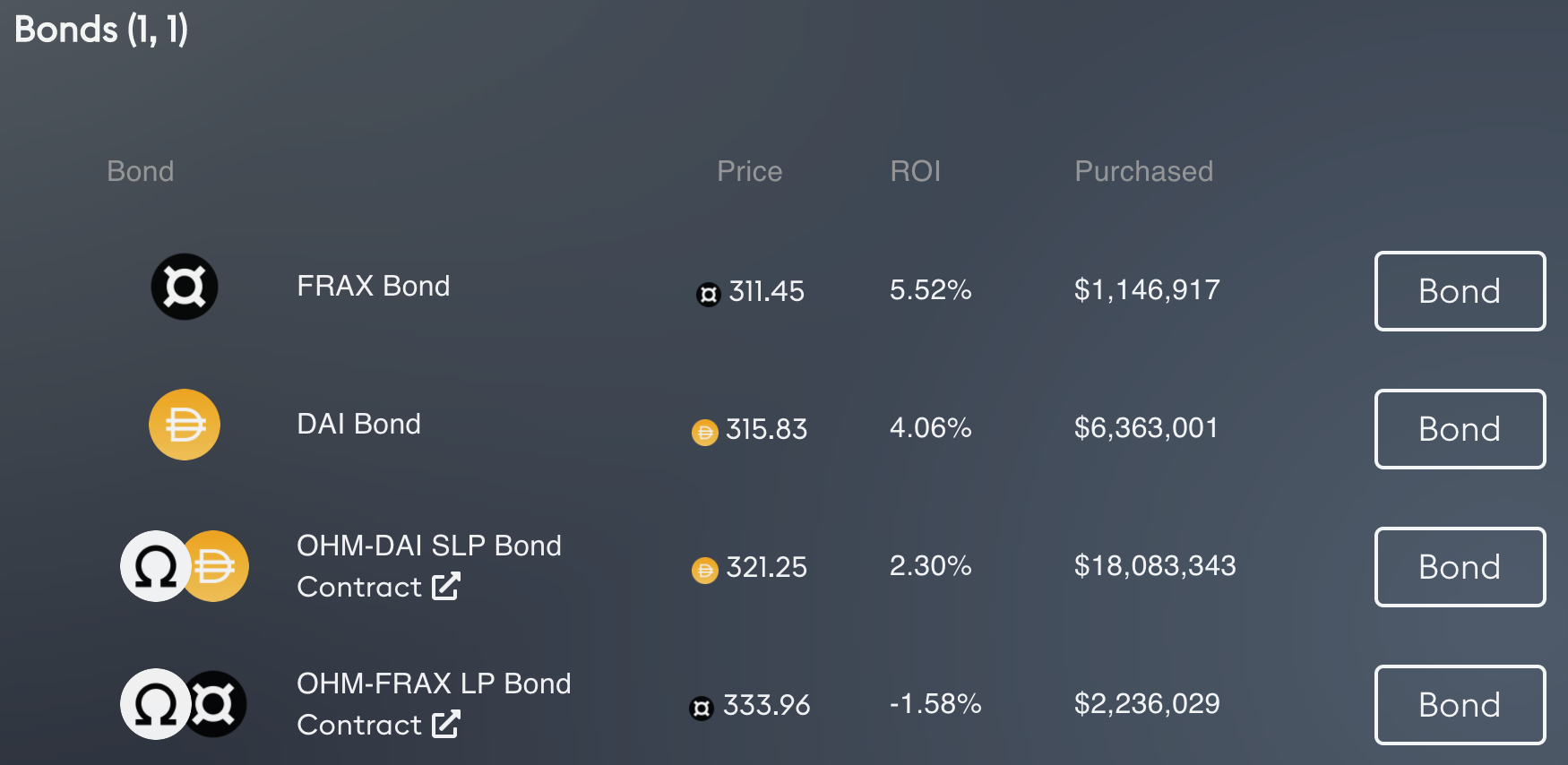
Task: Select the FRAX Bond row name
Action: click(373, 286)
